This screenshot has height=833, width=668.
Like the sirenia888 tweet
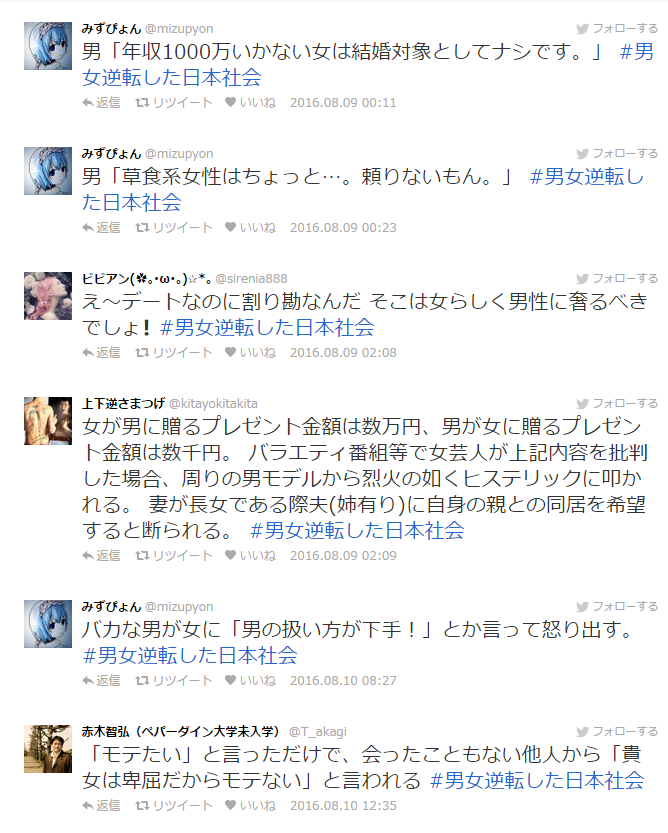(x=250, y=352)
